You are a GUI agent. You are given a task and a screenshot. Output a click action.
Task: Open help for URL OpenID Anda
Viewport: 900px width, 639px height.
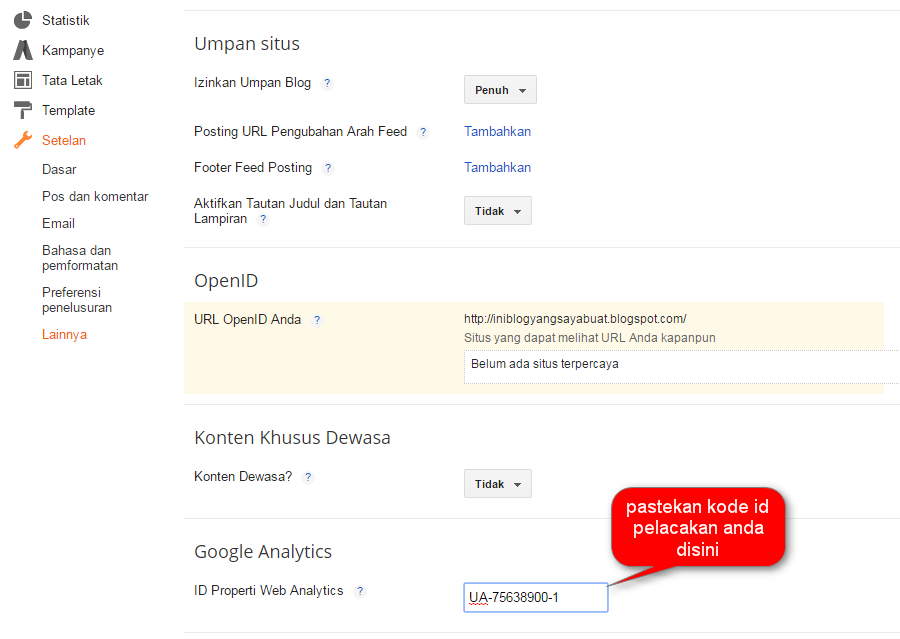(x=317, y=320)
